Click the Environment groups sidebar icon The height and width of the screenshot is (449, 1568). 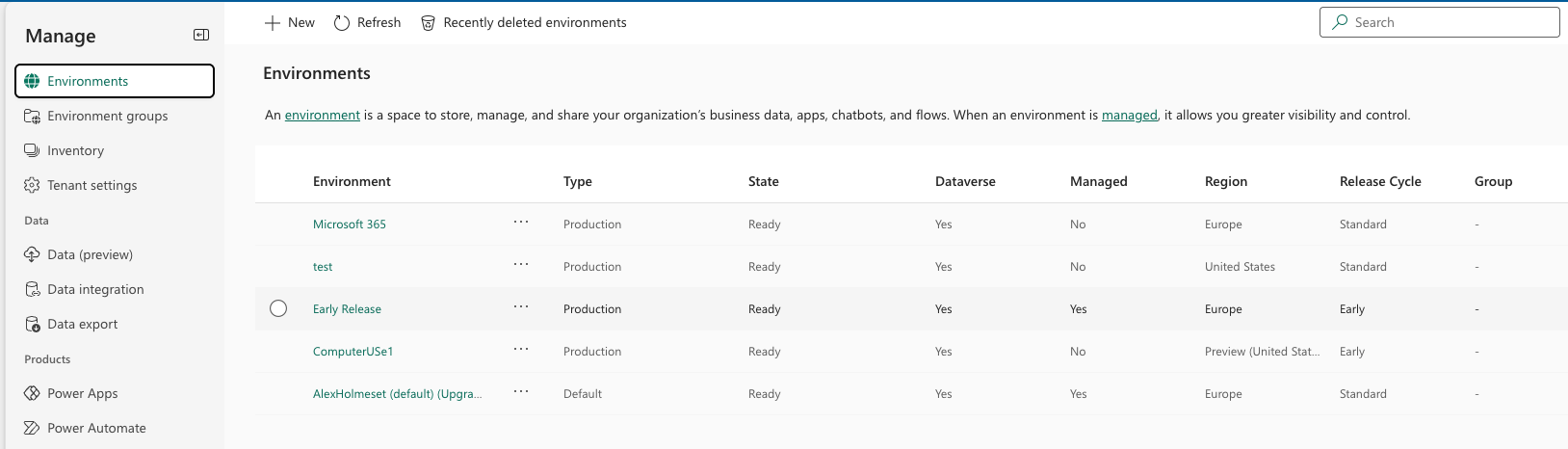coord(32,116)
